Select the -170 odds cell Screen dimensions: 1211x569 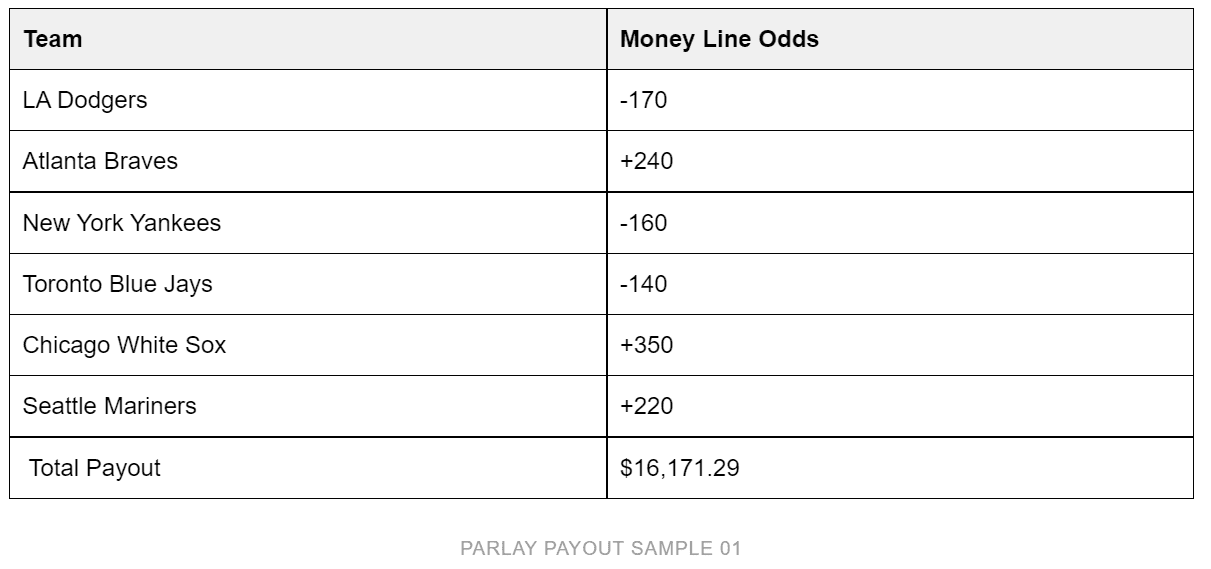(x=900, y=100)
